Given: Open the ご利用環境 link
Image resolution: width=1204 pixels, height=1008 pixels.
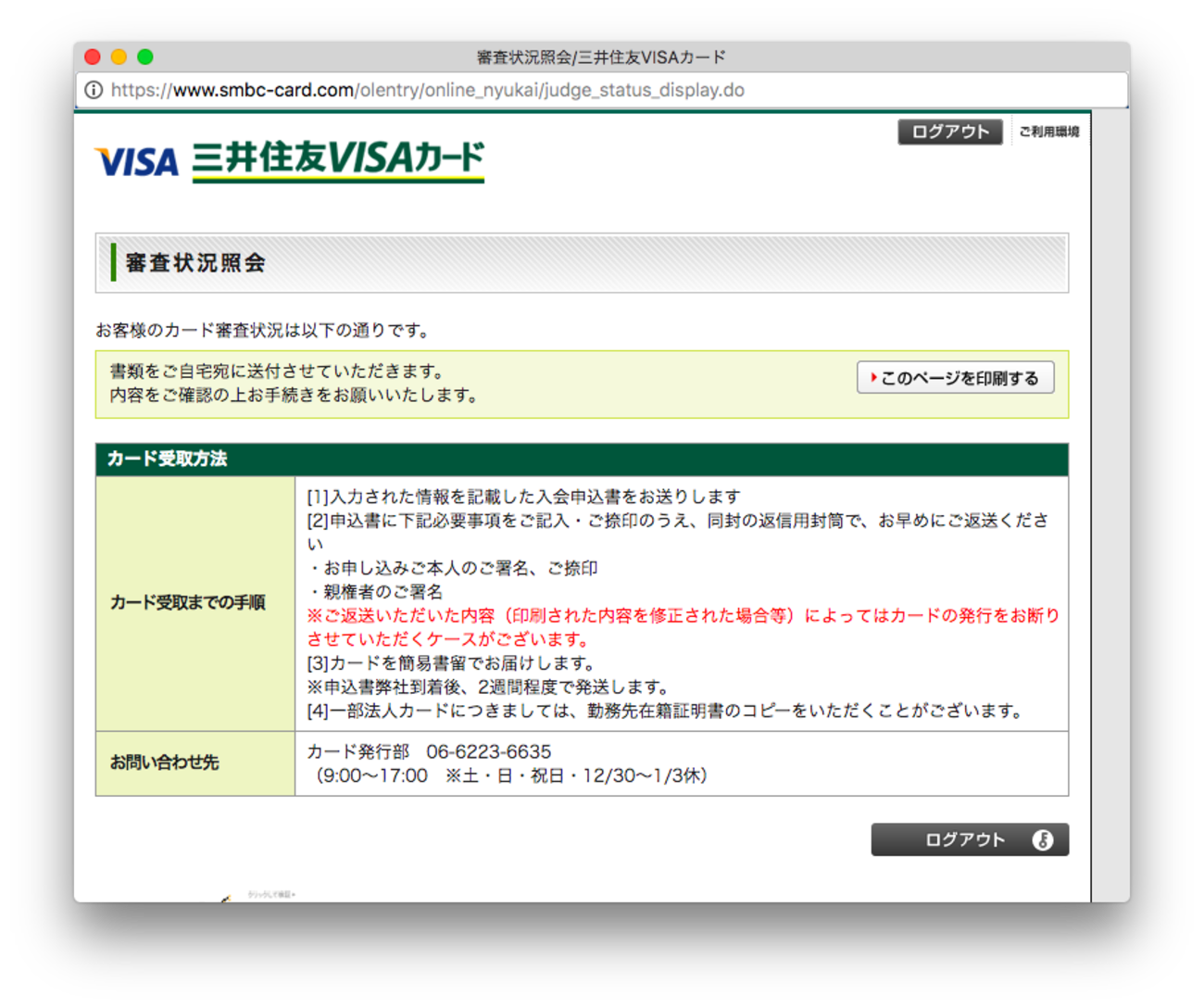Looking at the screenshot, I should tap(1048, 131).
